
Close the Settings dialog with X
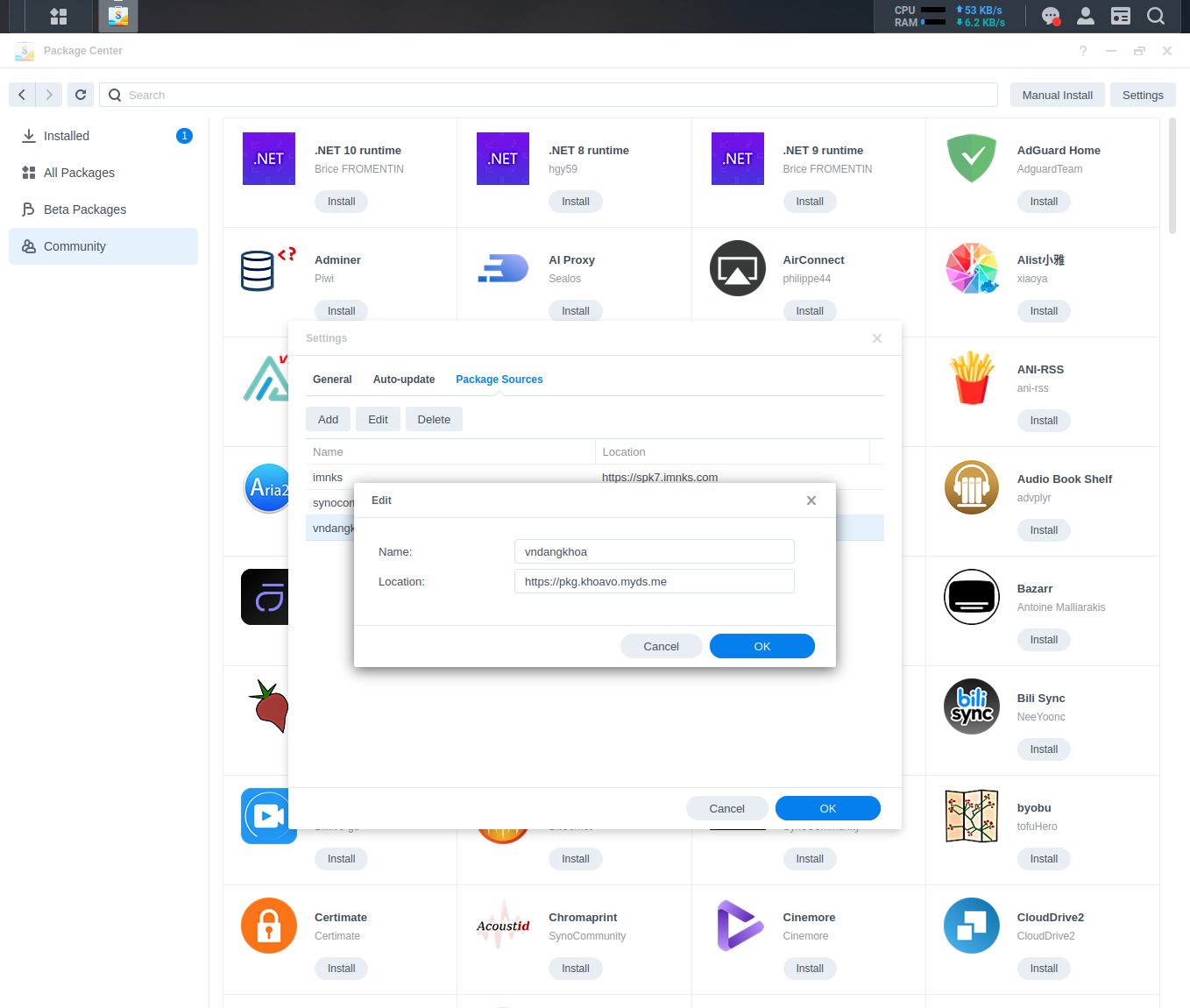click(x=877, y=338)
